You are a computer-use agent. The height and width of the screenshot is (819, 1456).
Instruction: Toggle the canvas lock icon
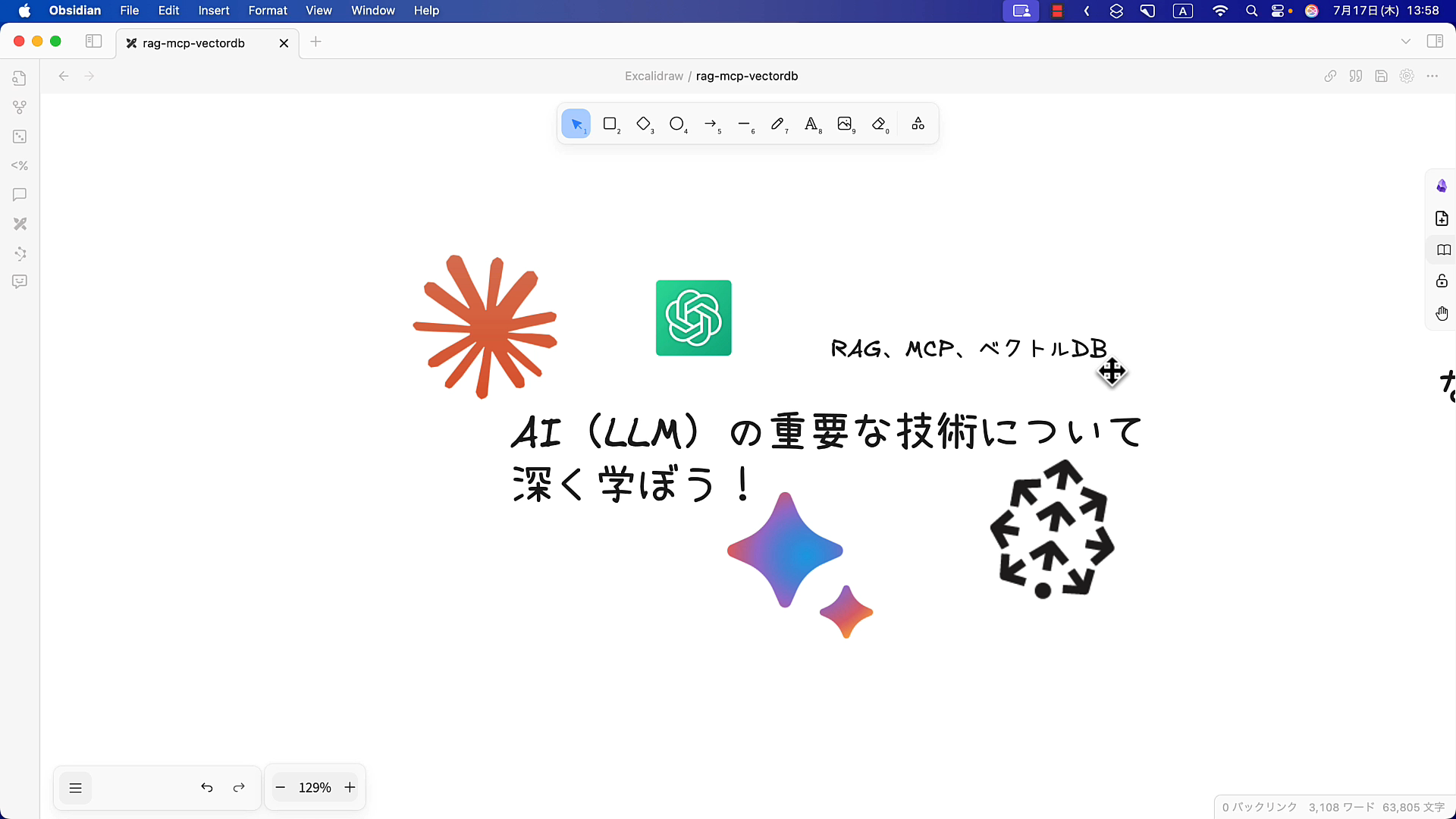1442,281
